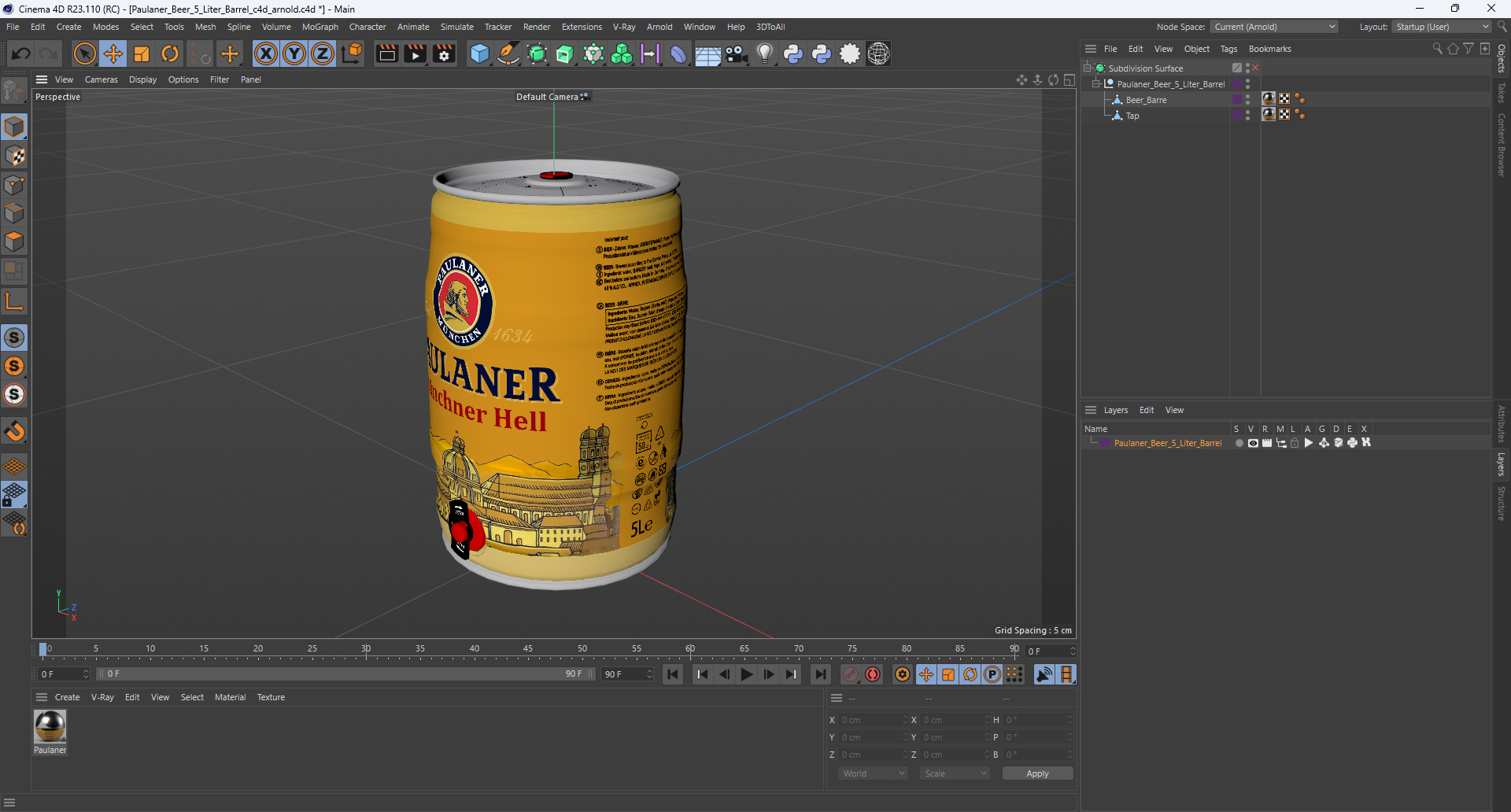The height and width of the screenshot is (812, 1511).
Task: Open the viewport hamburger menu
Action: pos(42,79)
